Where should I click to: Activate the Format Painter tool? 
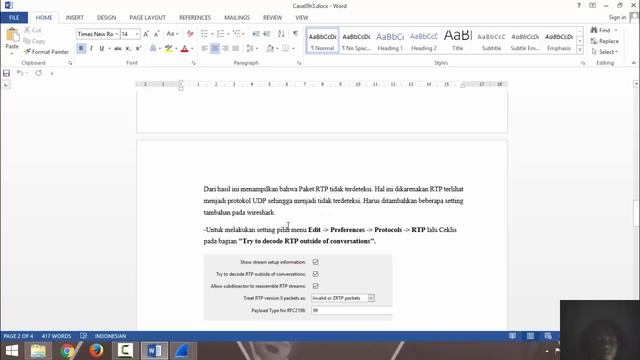point(46,52)
